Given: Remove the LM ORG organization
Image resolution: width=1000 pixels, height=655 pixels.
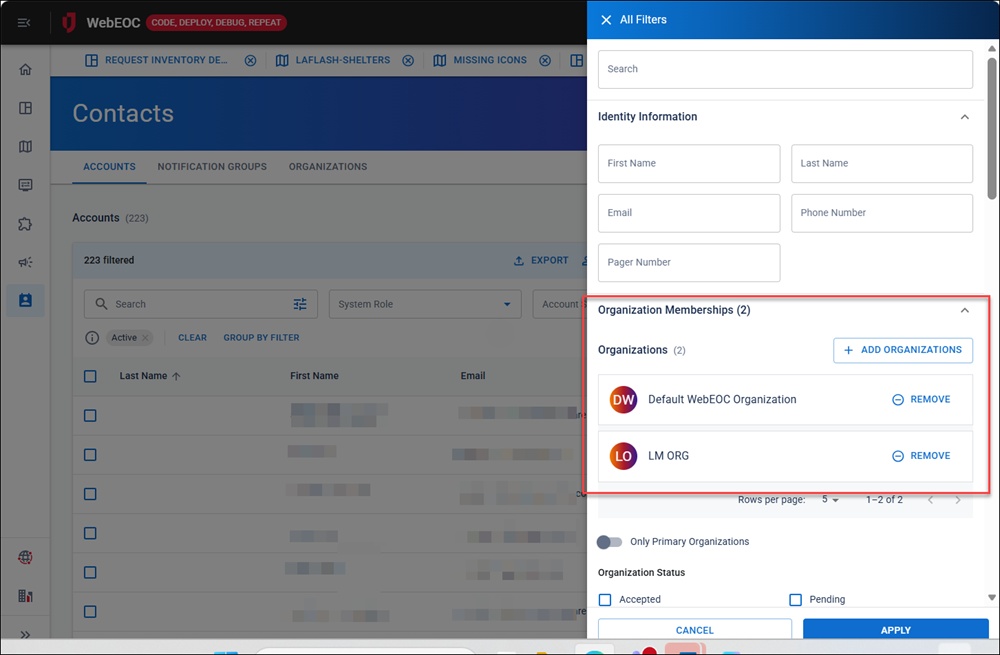Looking at the screenshot, I should [921, 456].
